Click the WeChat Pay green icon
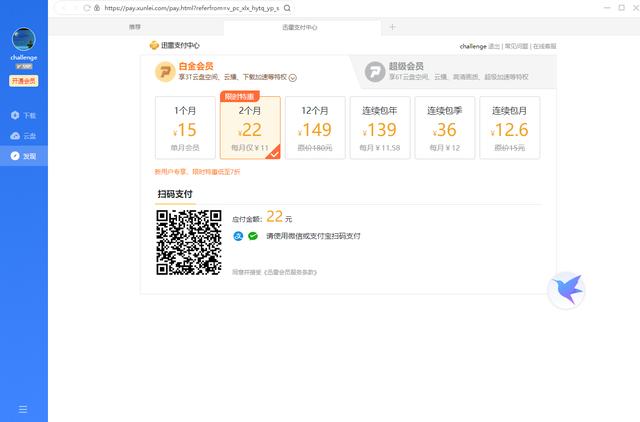The height and width of the screenshot is (422, 640). click(x=253, y=236)
